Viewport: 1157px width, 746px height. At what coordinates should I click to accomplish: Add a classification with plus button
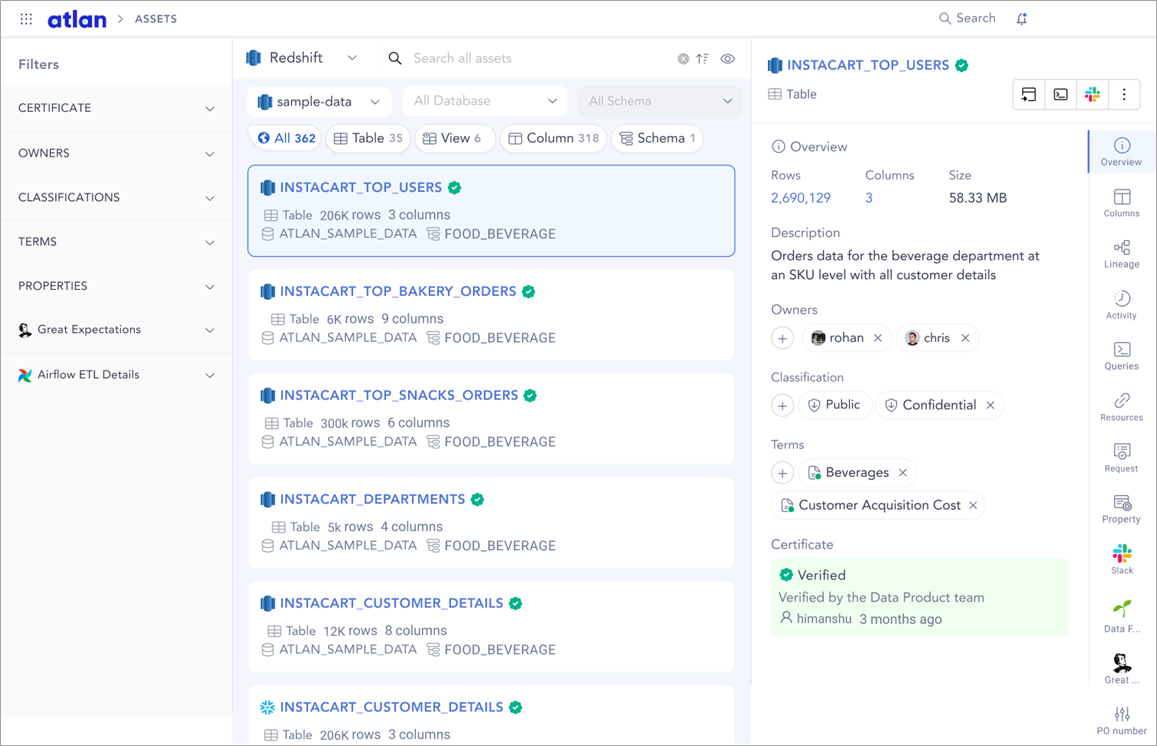(783, 405)
